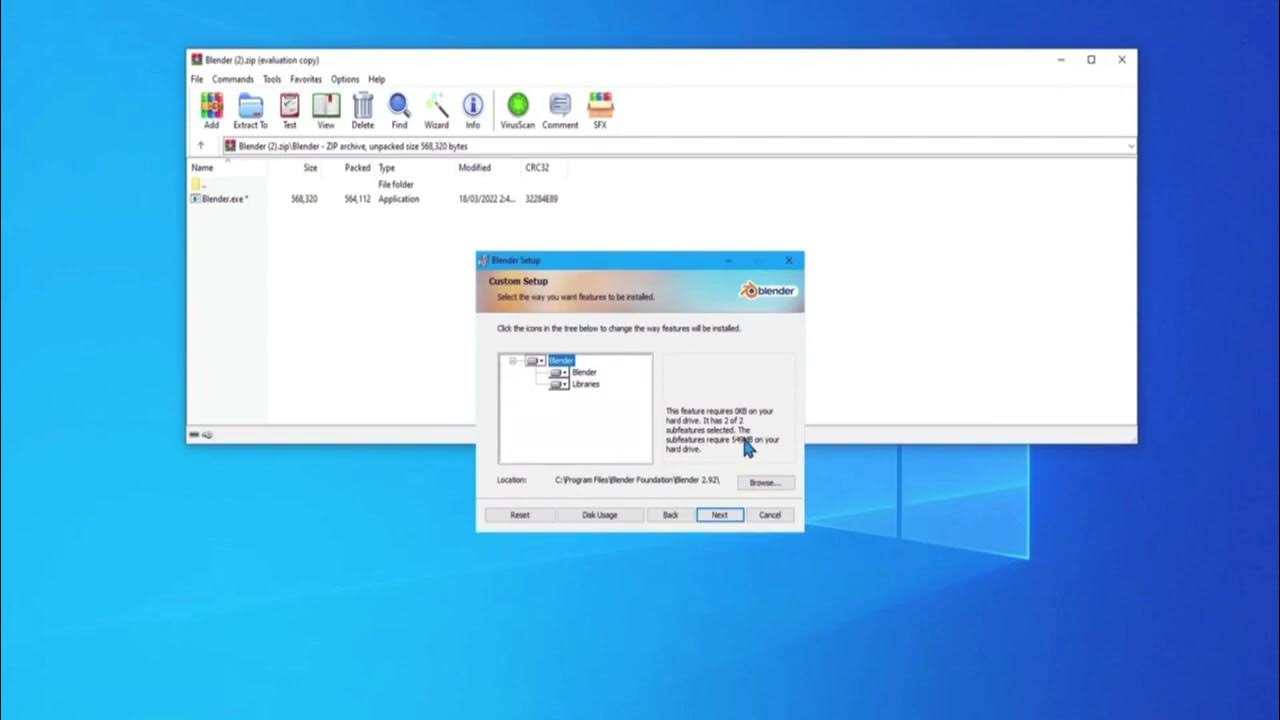The height and width of the screenshot is (720, 1280).
Task: Click the Application type cell
Action: click(x=399, y=199)
